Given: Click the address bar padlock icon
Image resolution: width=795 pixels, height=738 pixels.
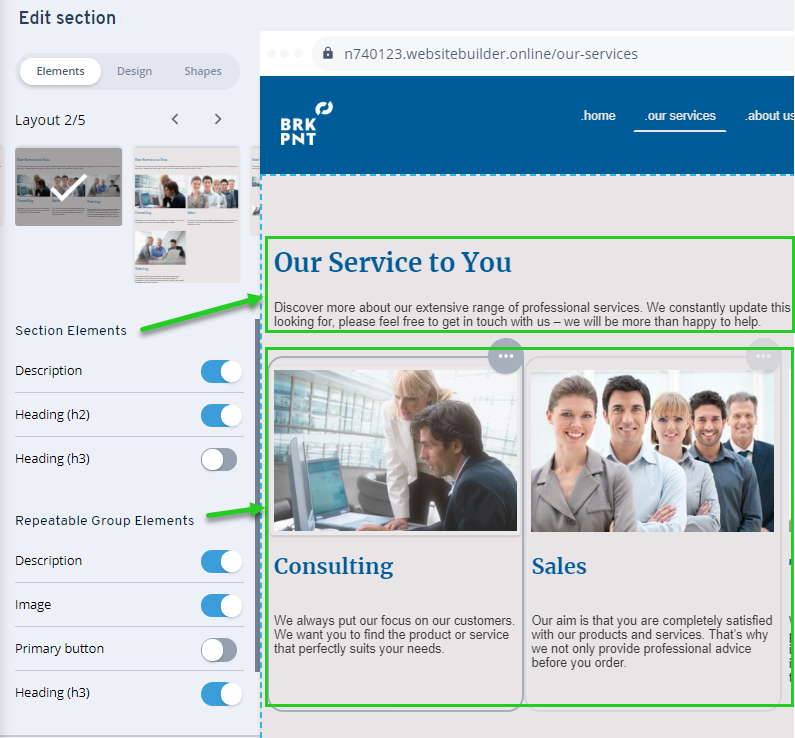Looking at the screenshot, I should 327,54.
